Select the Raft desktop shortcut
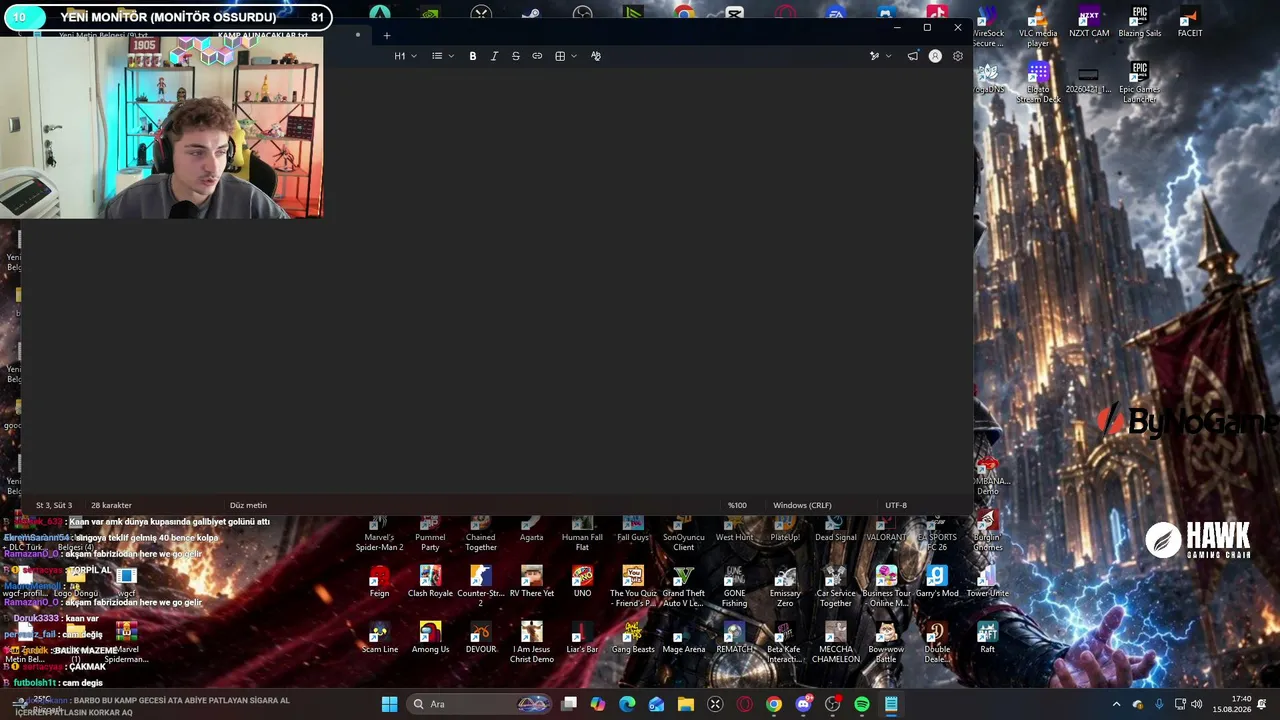Viewport: 1280px width, 720px height. pyautogui.click(x=987, y=638)
